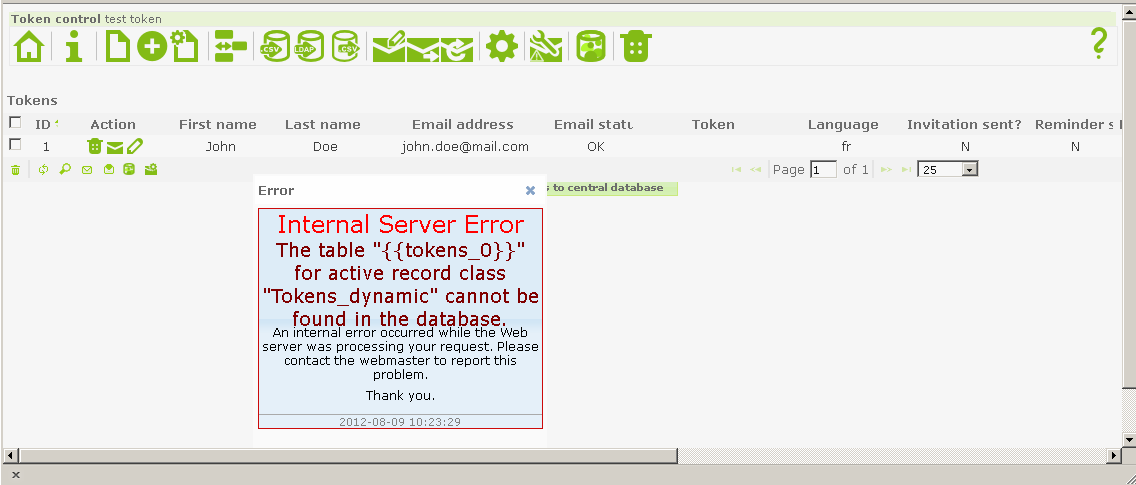Image resolution: width=1136 pixels, height=485 pixels.
Task: Export tokens to CSV icon
Action: [346, 47]
